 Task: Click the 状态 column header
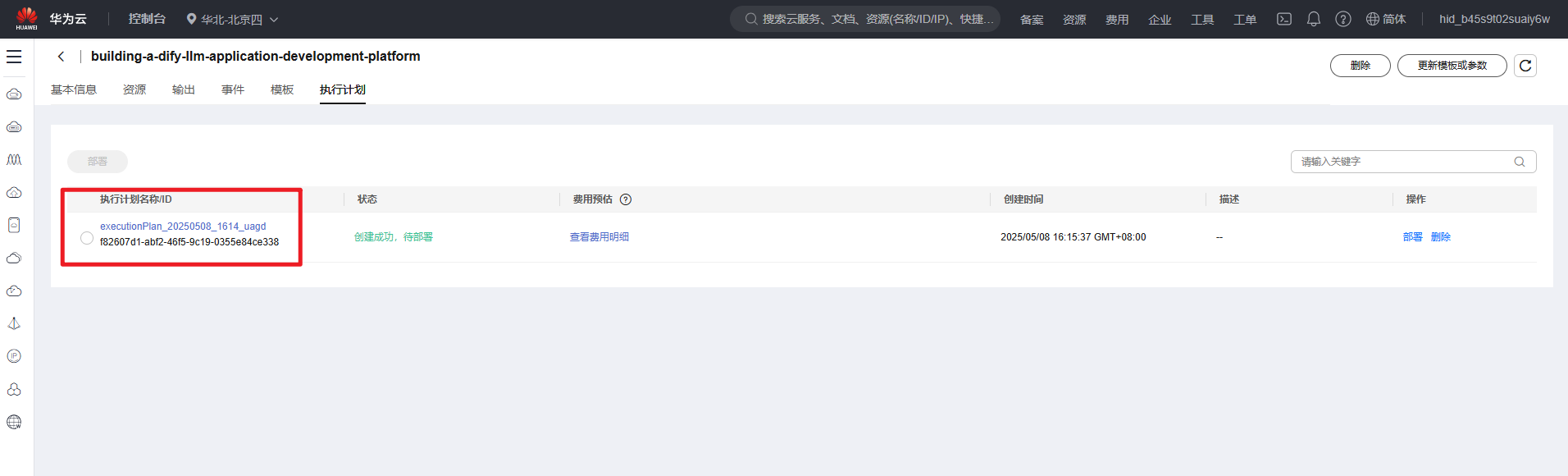367,199
